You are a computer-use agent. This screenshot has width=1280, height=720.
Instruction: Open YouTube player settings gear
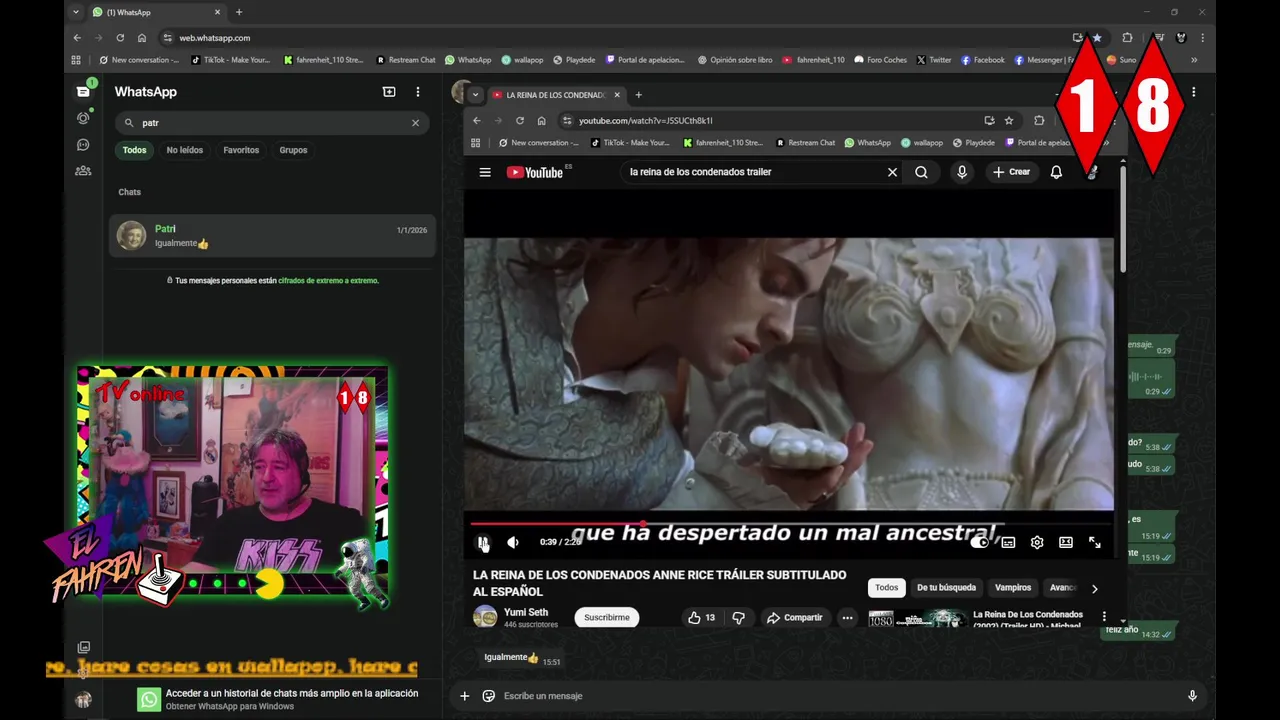click(x=1037, y=542)
